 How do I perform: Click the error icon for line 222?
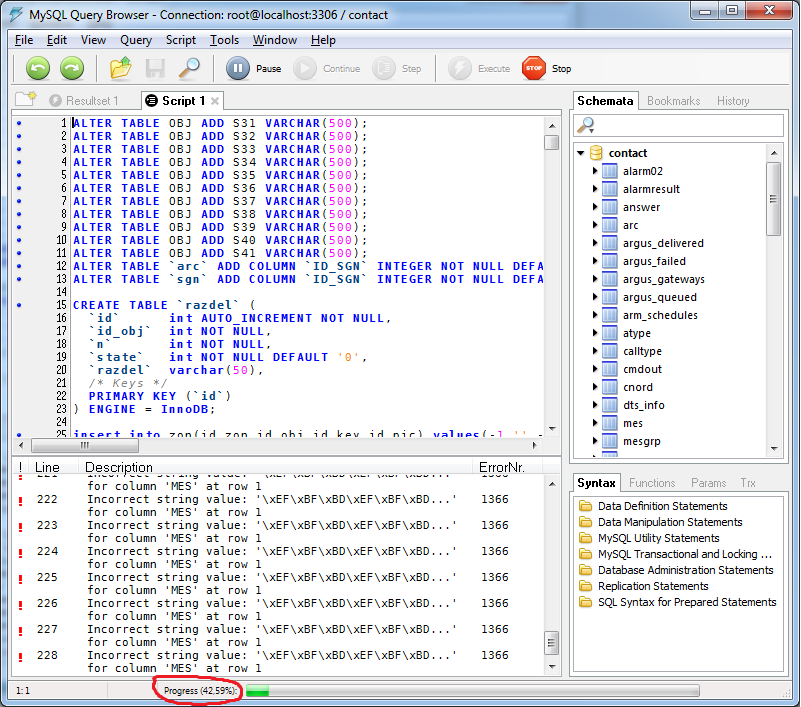coord(20,501)
